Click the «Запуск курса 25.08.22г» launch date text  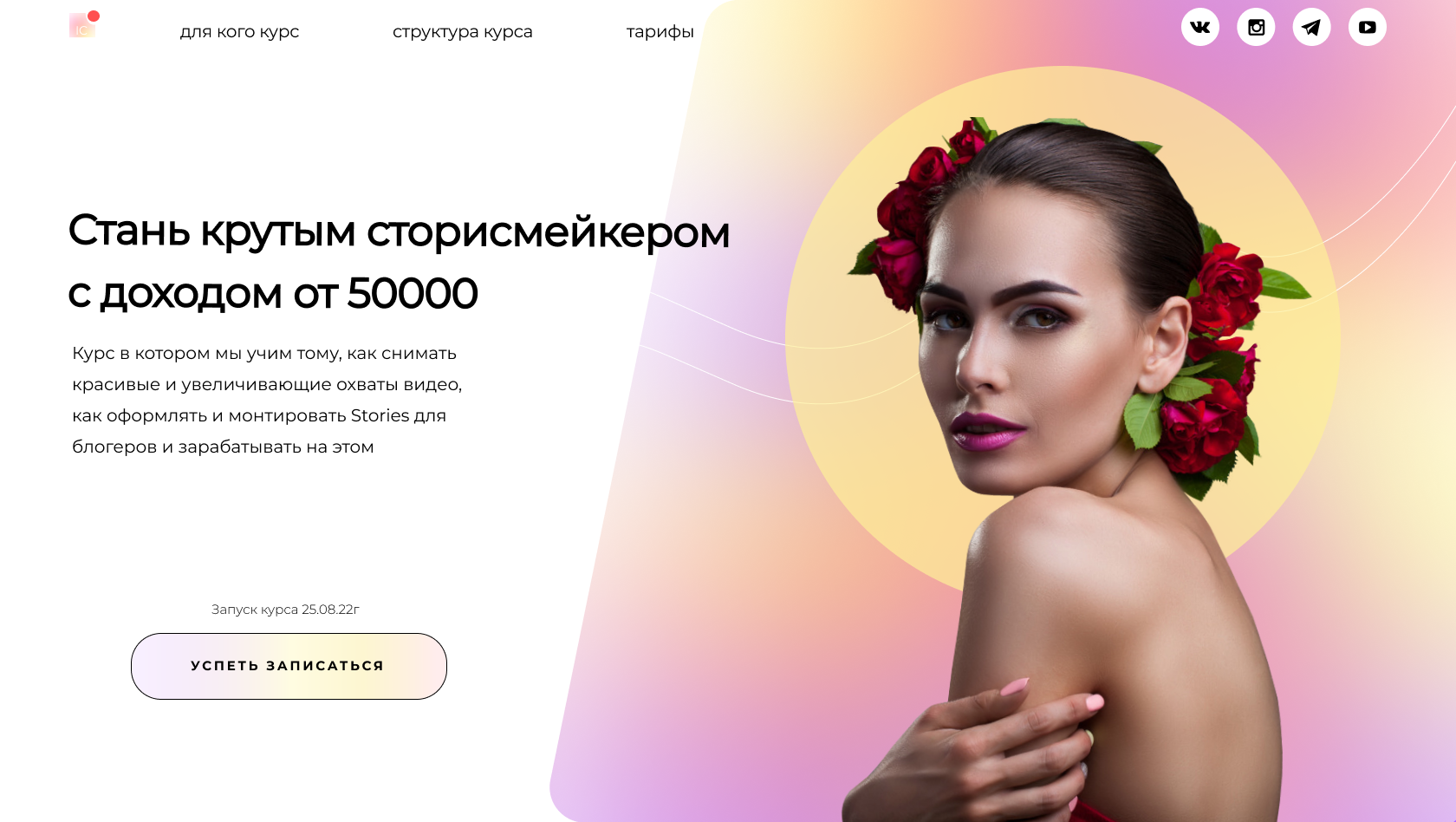coord(285,610)
